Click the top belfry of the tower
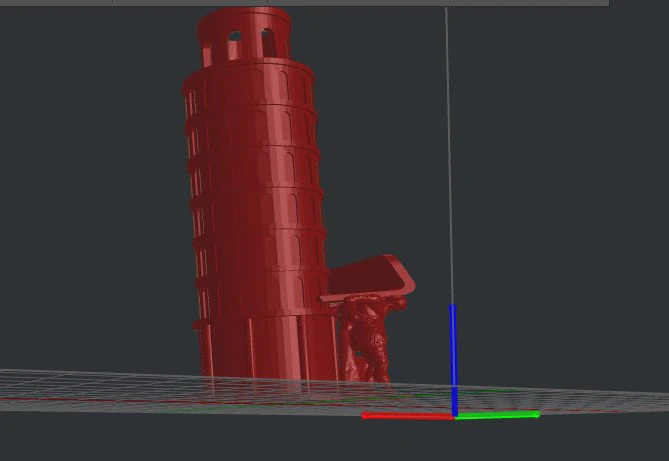 point(244,36)
